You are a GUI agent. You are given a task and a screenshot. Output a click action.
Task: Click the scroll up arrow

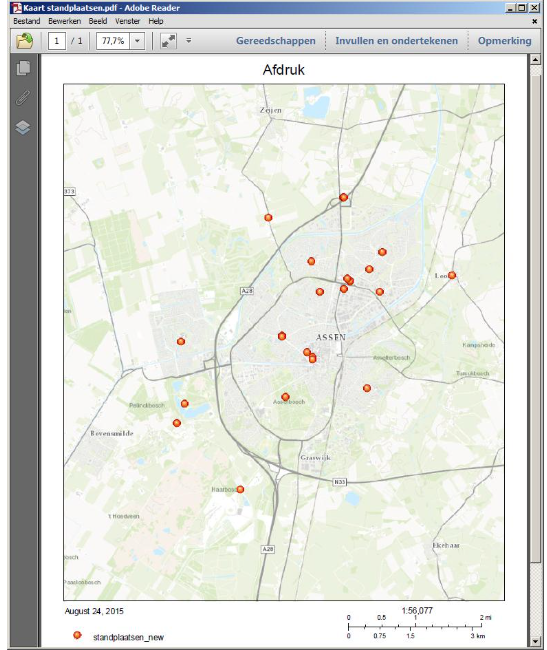535,60
